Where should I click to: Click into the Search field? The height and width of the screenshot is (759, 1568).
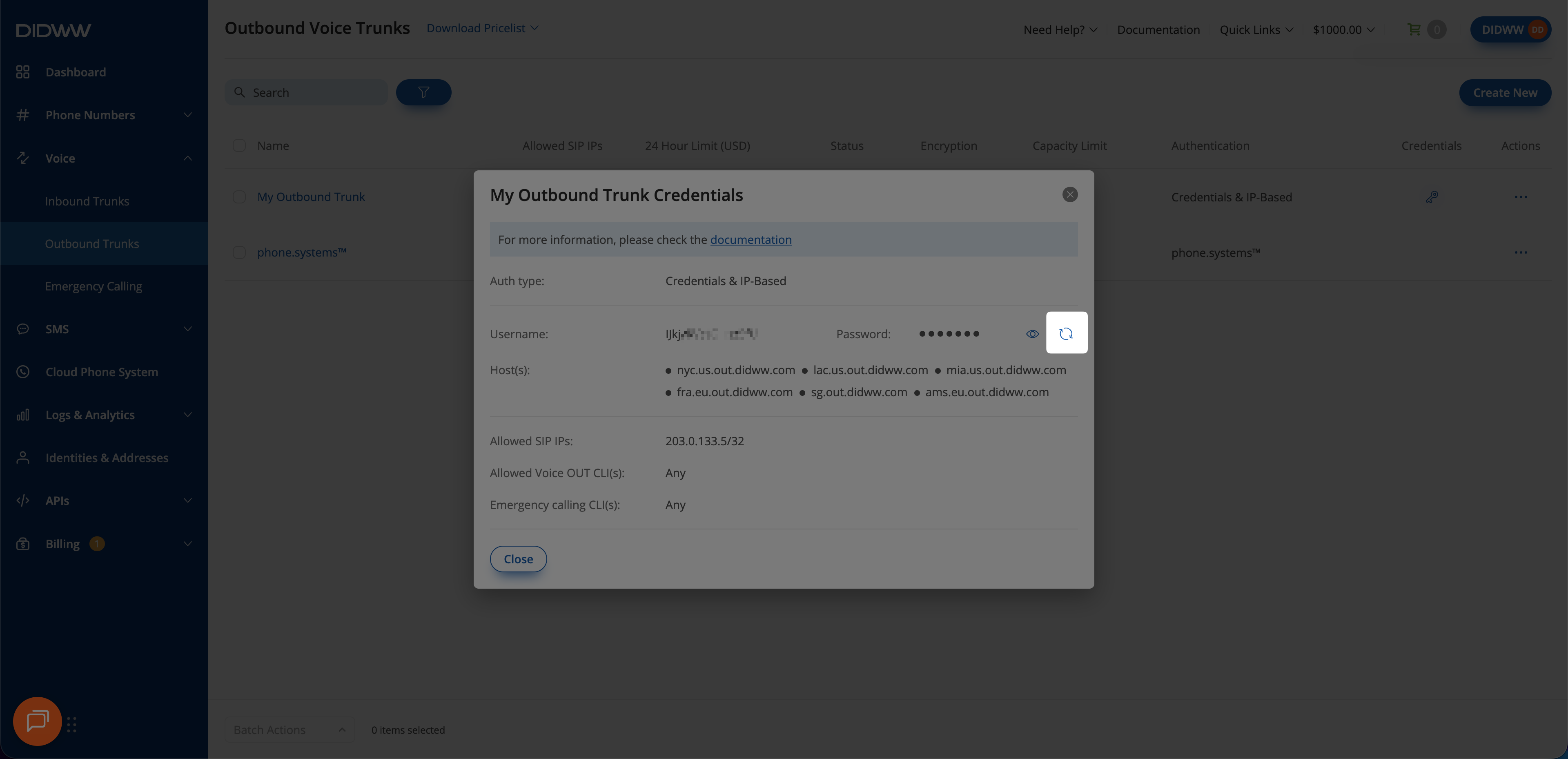click(x=306, y=92)
